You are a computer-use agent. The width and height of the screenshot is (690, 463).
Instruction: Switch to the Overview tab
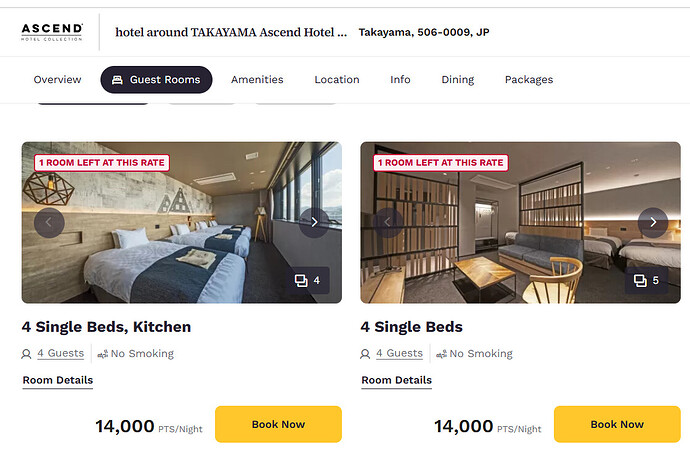(x=57, y=80)
